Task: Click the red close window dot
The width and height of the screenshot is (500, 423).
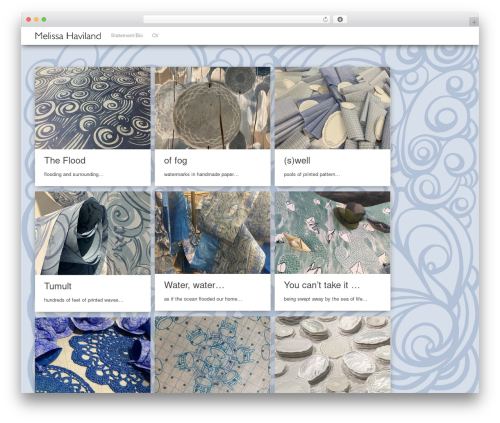Action: click(29, 20)
